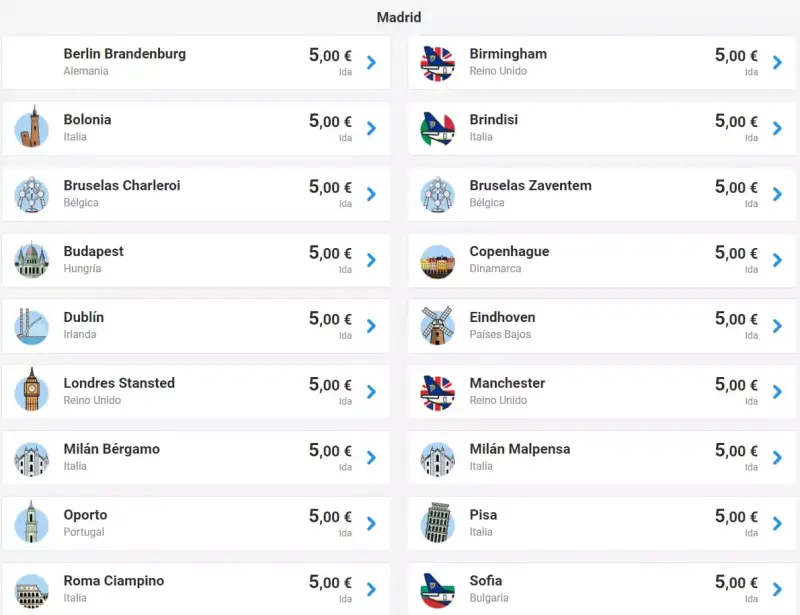Expand the Brindisi fare with blue chevron
The width and height of the screenshot is (800, 615).
[x=777, y=128]
